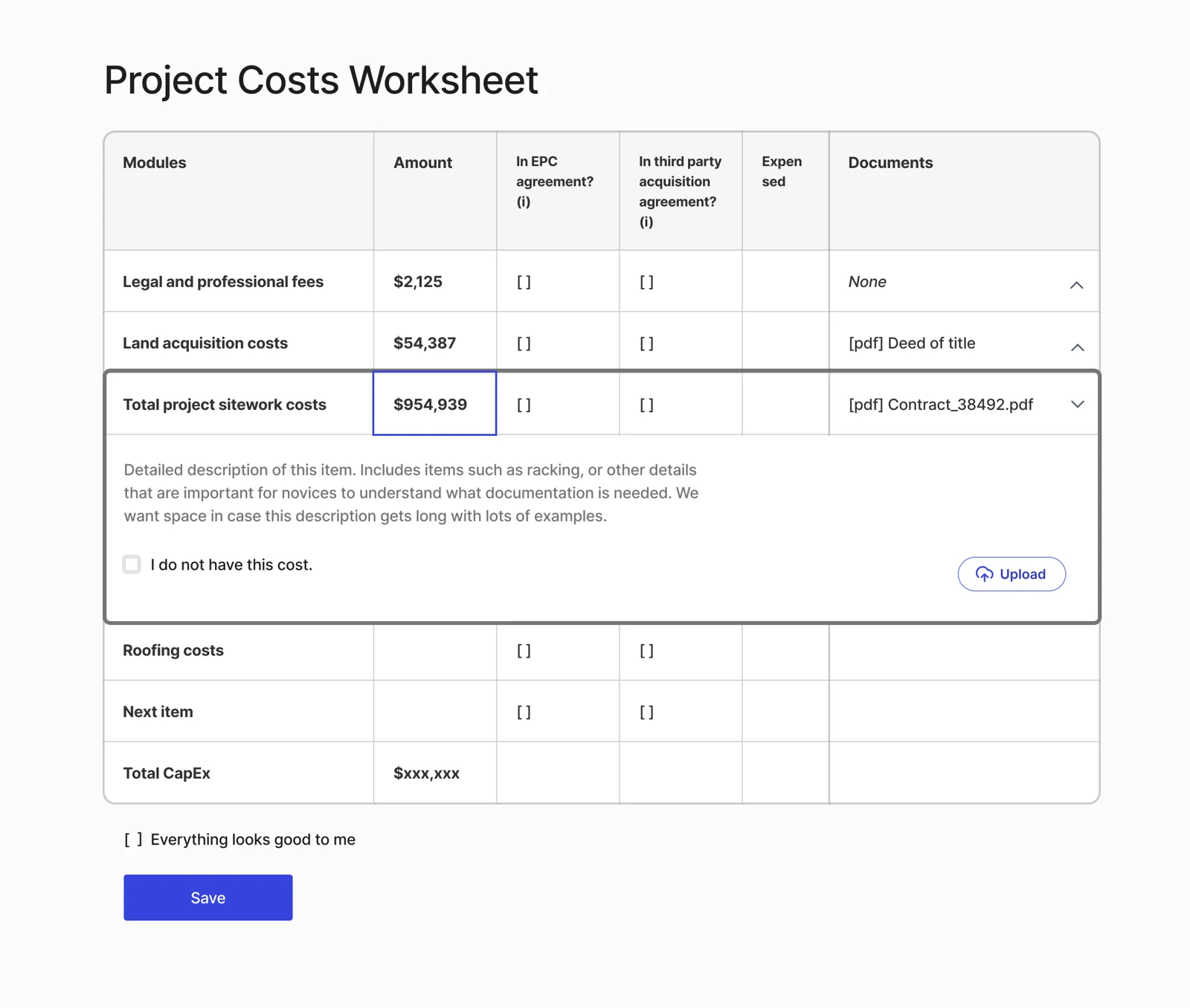Toggle EPC box for Total project sitework

coord(524,405)
